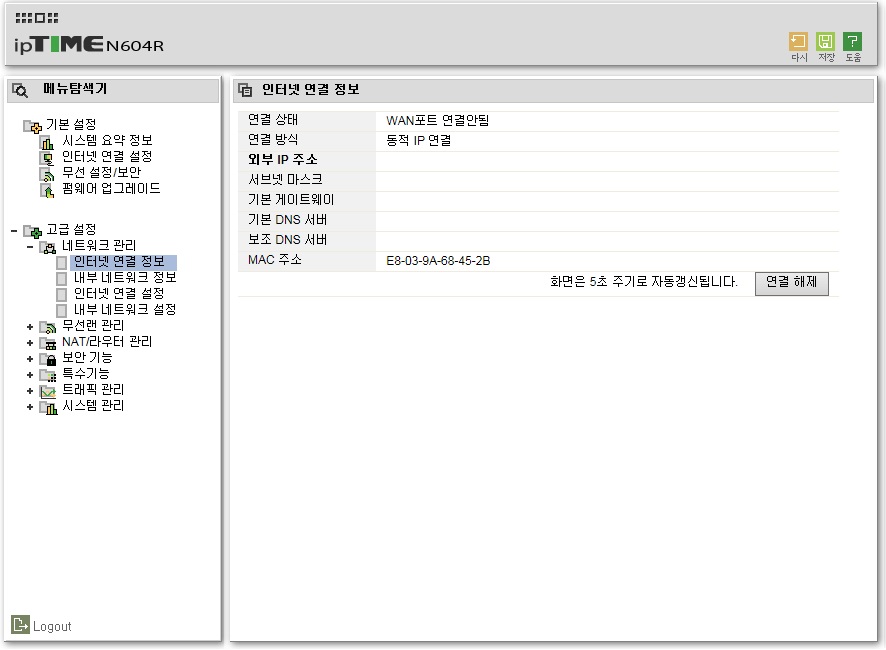Click the 네트워크 관리 folder icon

point(47,247)
